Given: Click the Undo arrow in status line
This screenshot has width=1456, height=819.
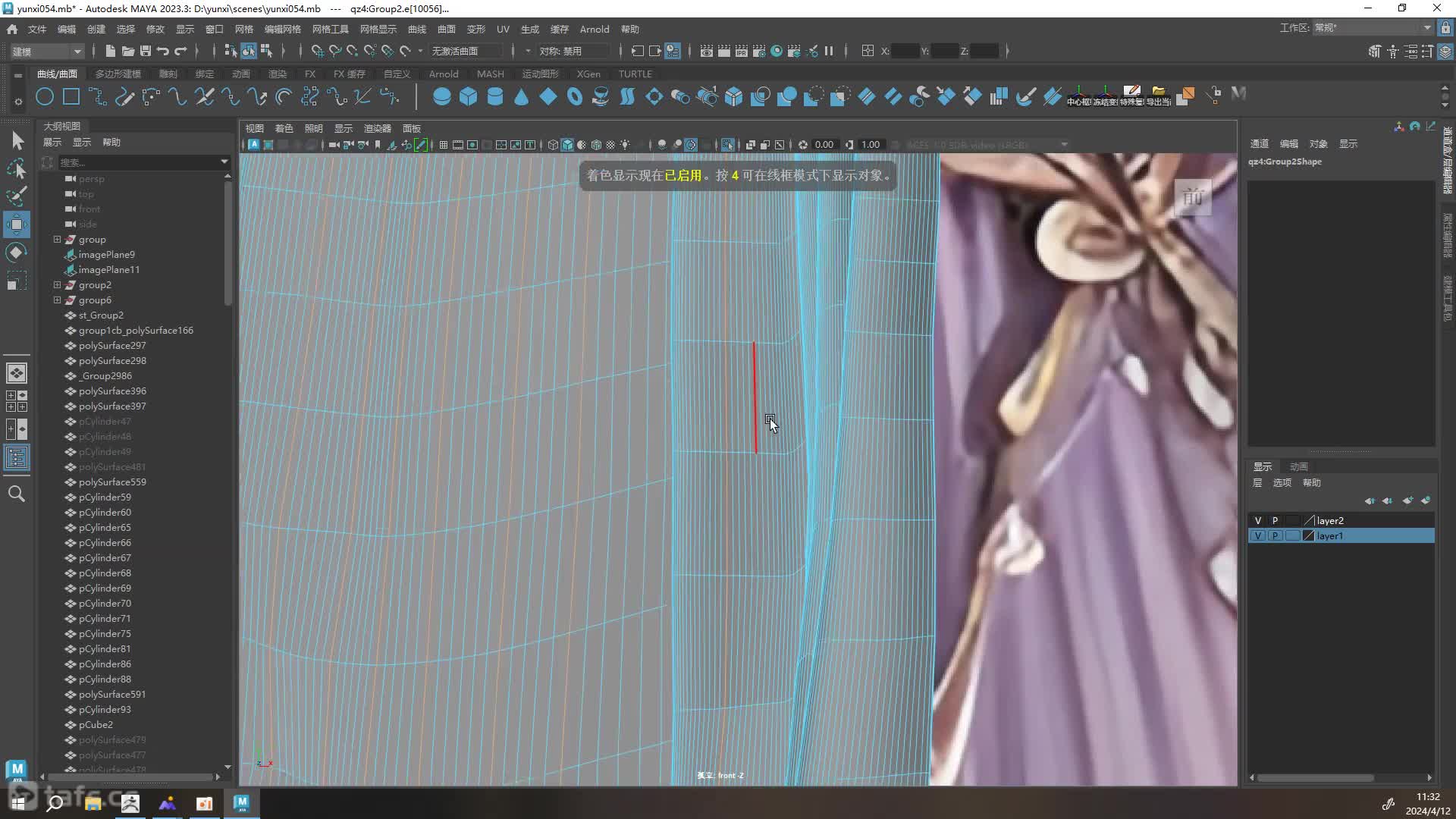Looking at the screenshot, I should coord(162,51).
